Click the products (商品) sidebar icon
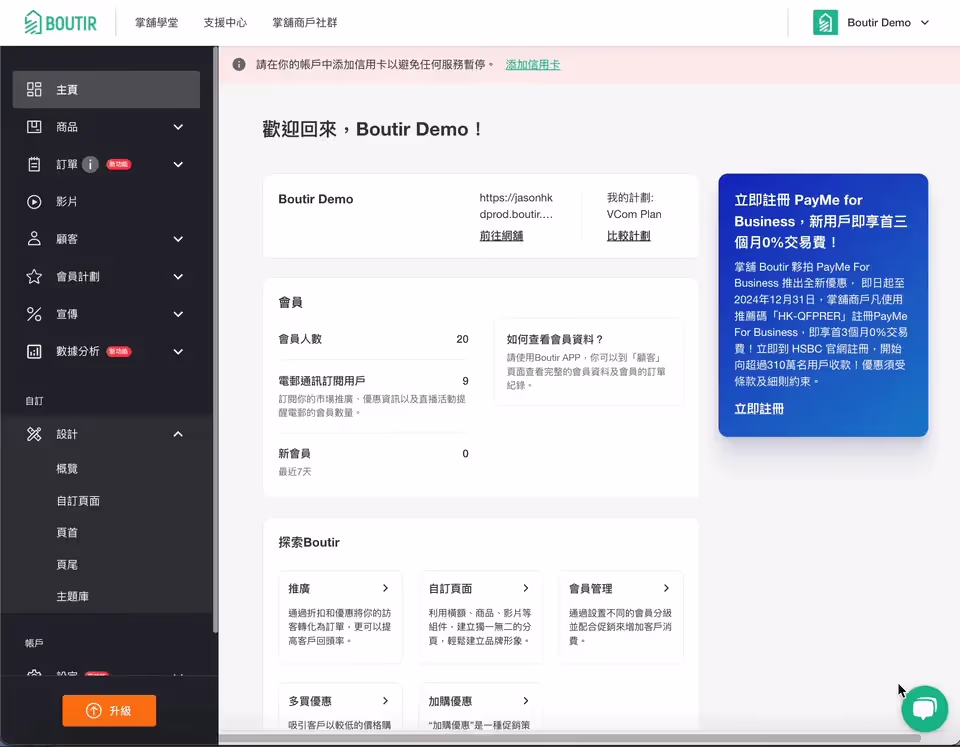 click(34, 127)
